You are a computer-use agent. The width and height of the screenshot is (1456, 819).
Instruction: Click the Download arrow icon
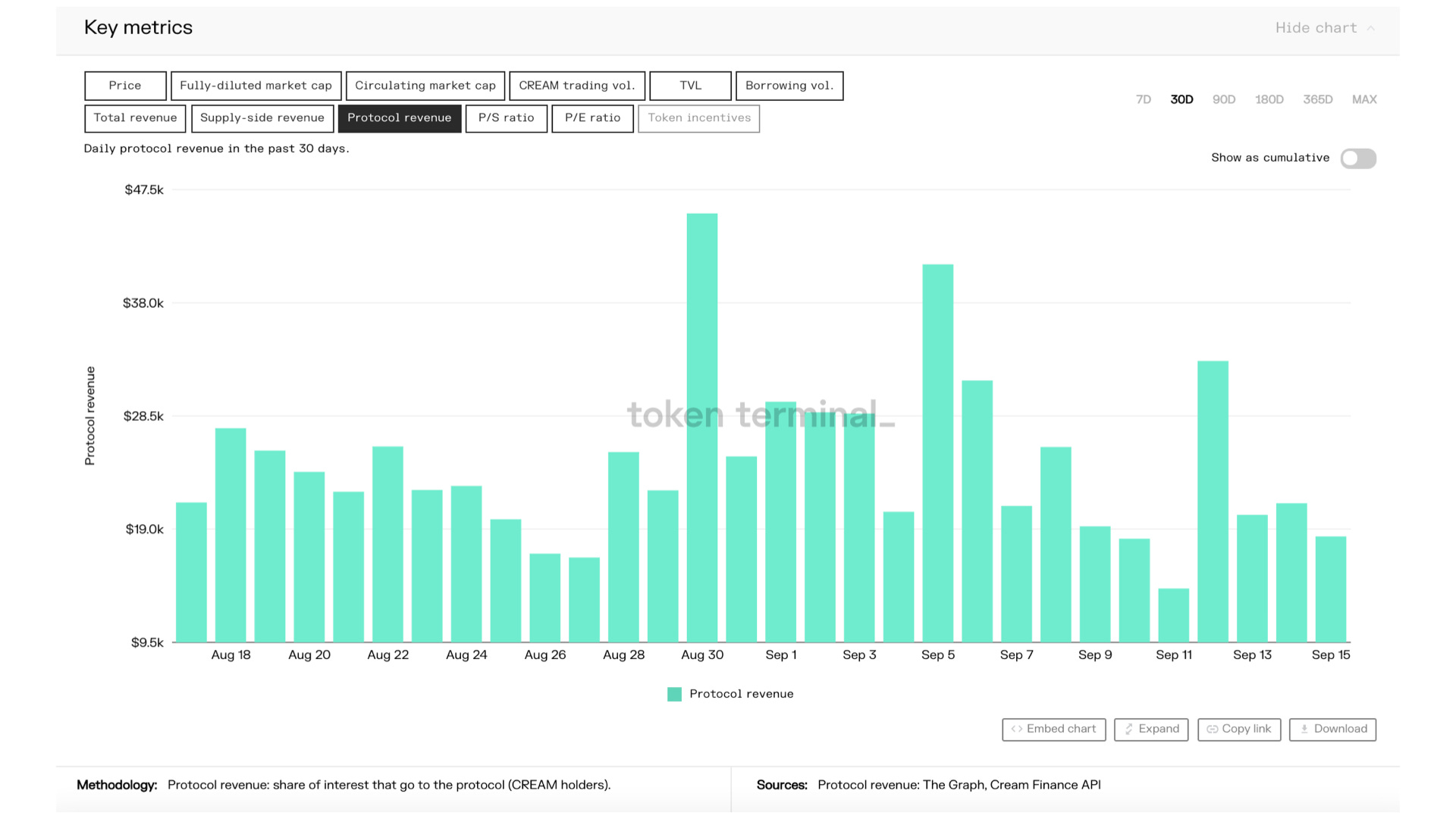(1304, 729)
